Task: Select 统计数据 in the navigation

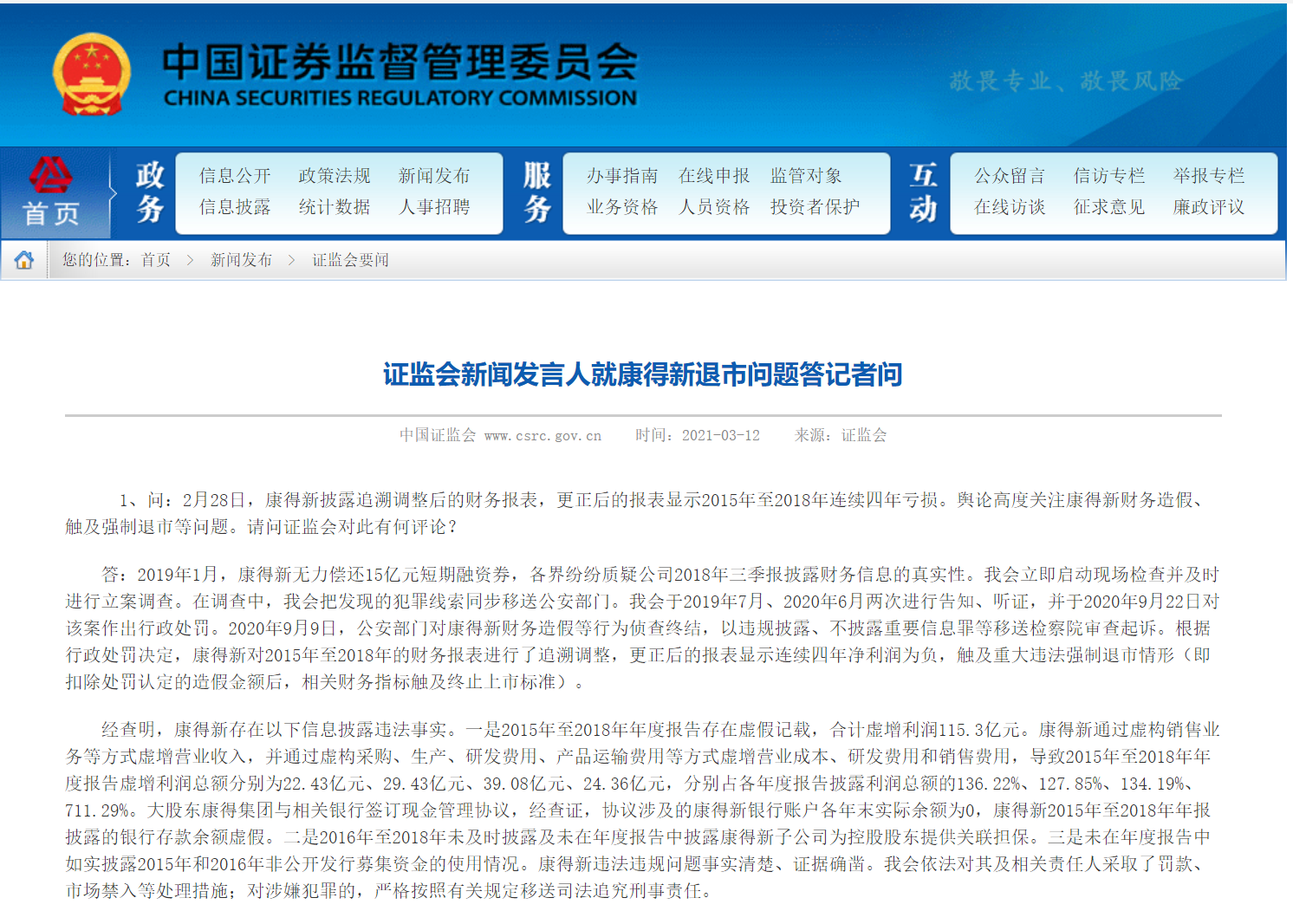Action: pos(335,207)
